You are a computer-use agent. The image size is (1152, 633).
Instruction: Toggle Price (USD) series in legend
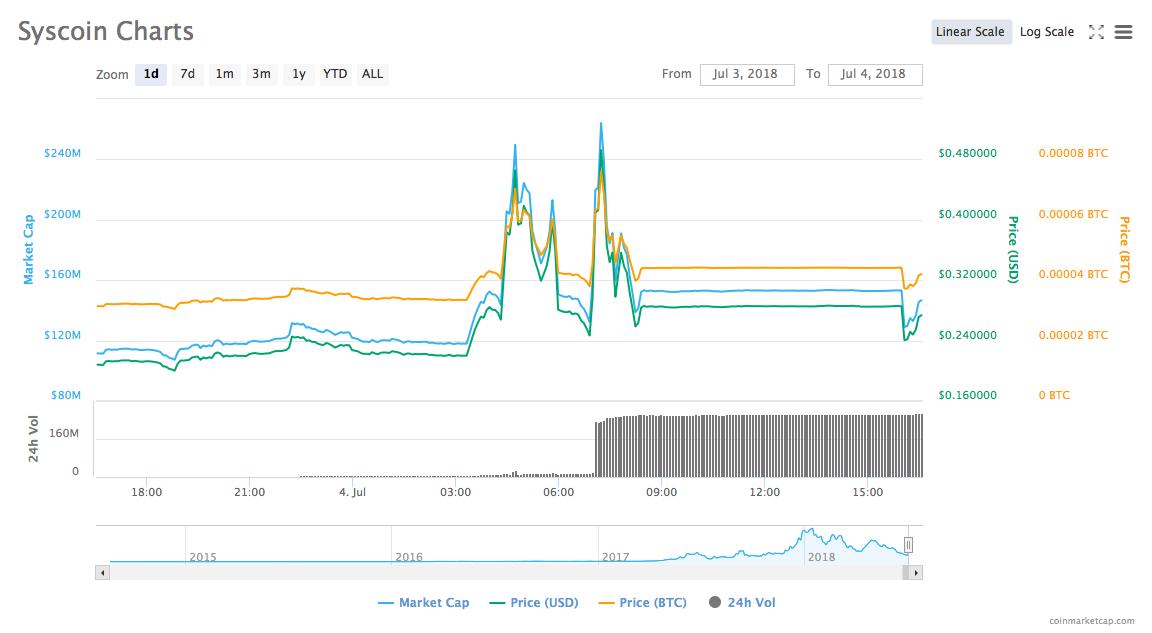coord(533,603)
